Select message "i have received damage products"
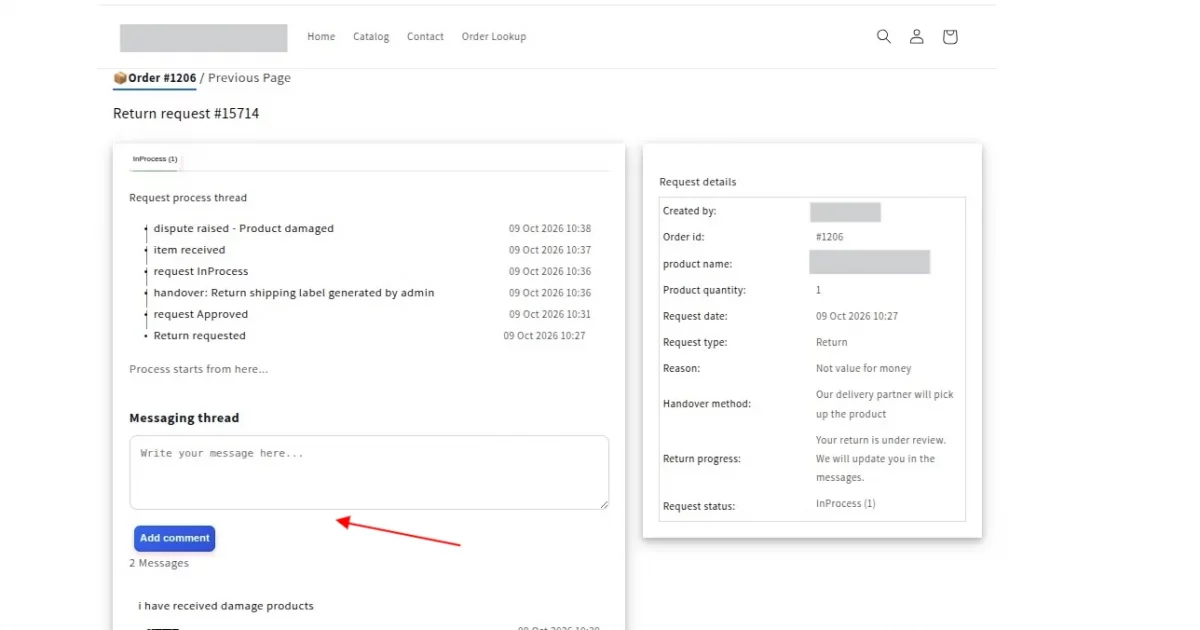Viewport: 1200px width, 630px height. (x=226, y=606)
